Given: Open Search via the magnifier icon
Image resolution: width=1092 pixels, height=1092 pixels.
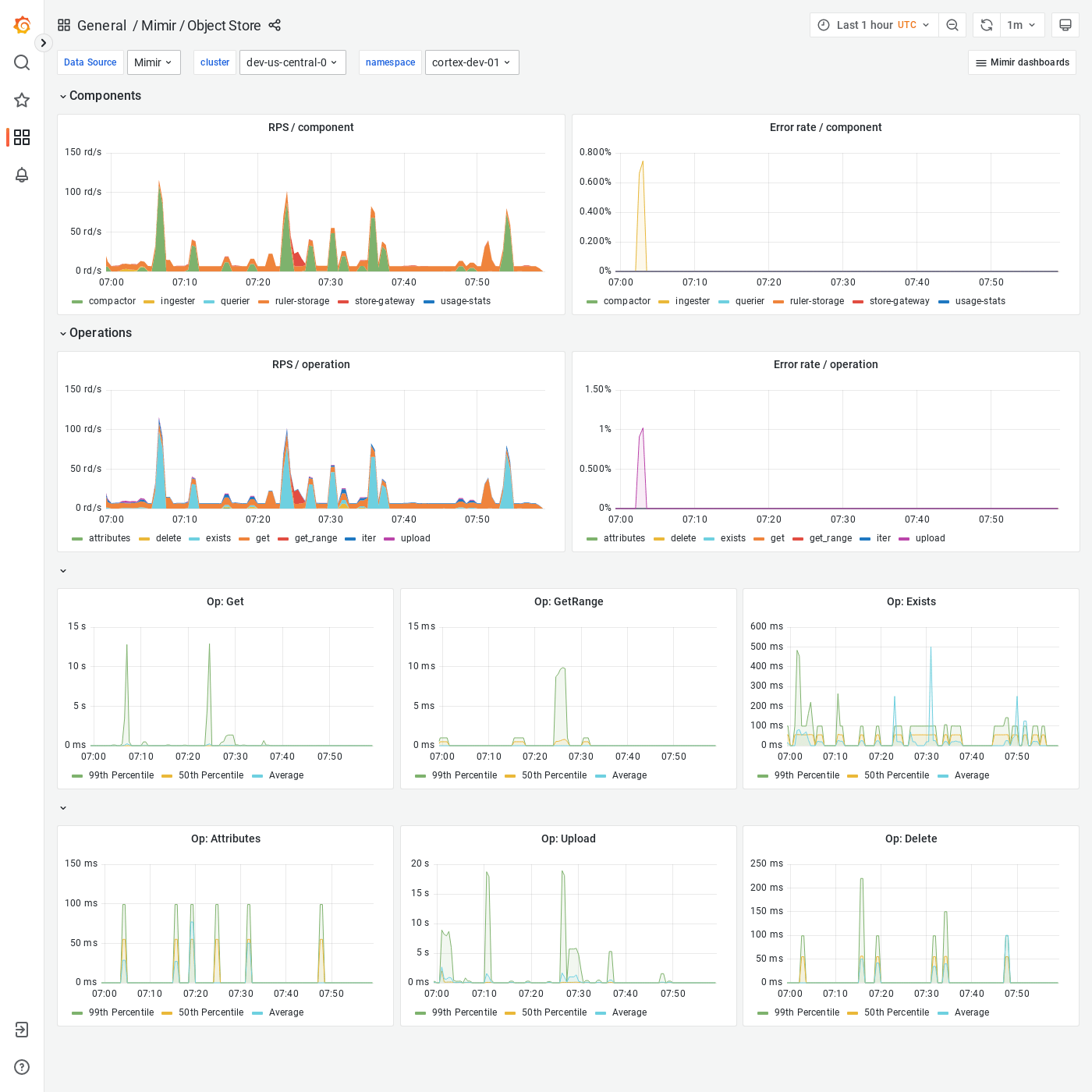Looking at the screenshot, I should coord(21,62).
